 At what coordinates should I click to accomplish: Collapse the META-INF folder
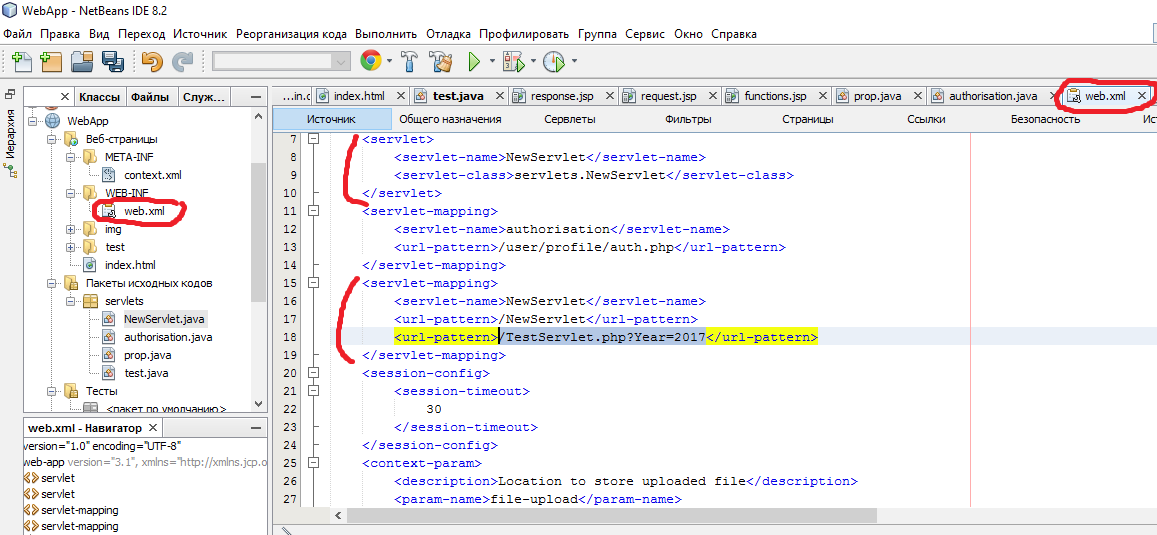click(x=71, y=156)
